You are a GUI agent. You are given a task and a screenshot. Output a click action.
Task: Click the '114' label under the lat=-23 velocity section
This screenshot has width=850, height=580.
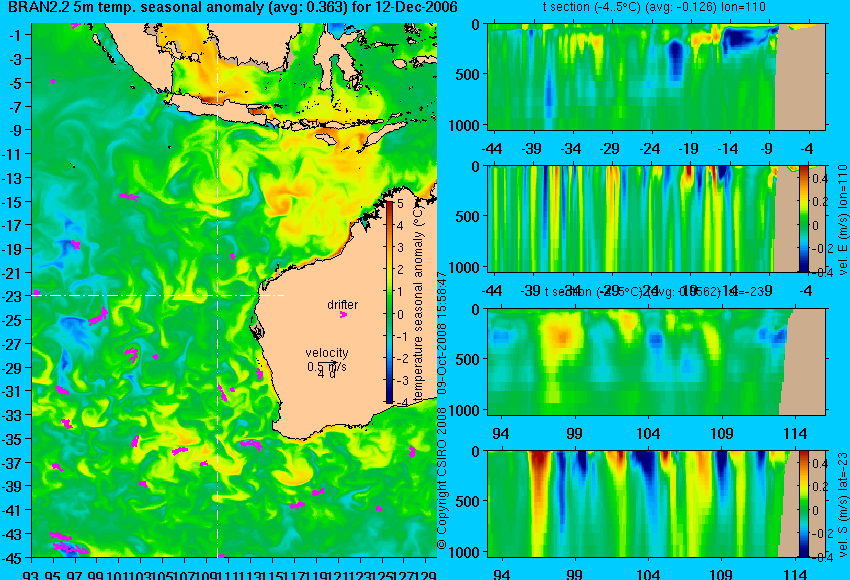pyautogui.click(x=795, y=574)
